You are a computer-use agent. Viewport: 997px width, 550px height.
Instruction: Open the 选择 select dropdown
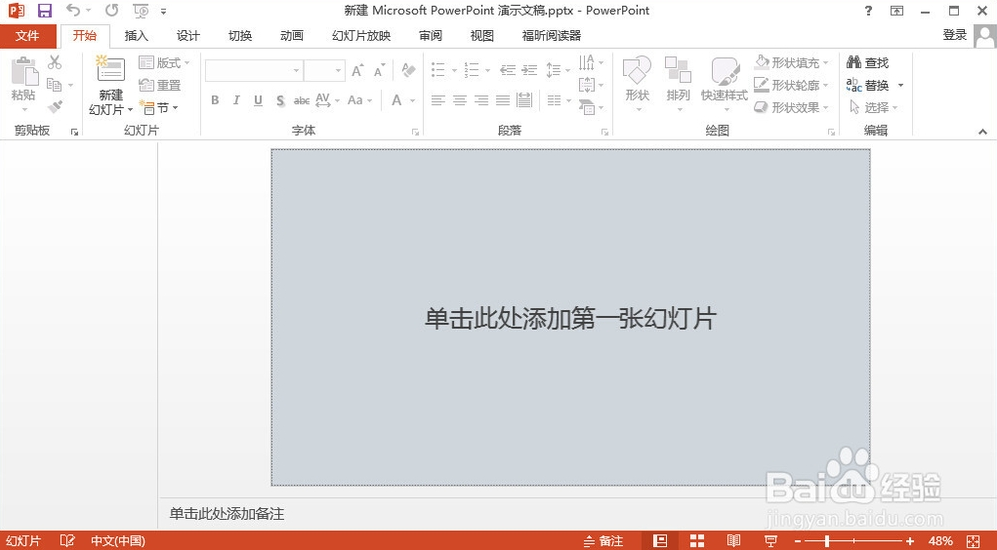tap(874, 107)
